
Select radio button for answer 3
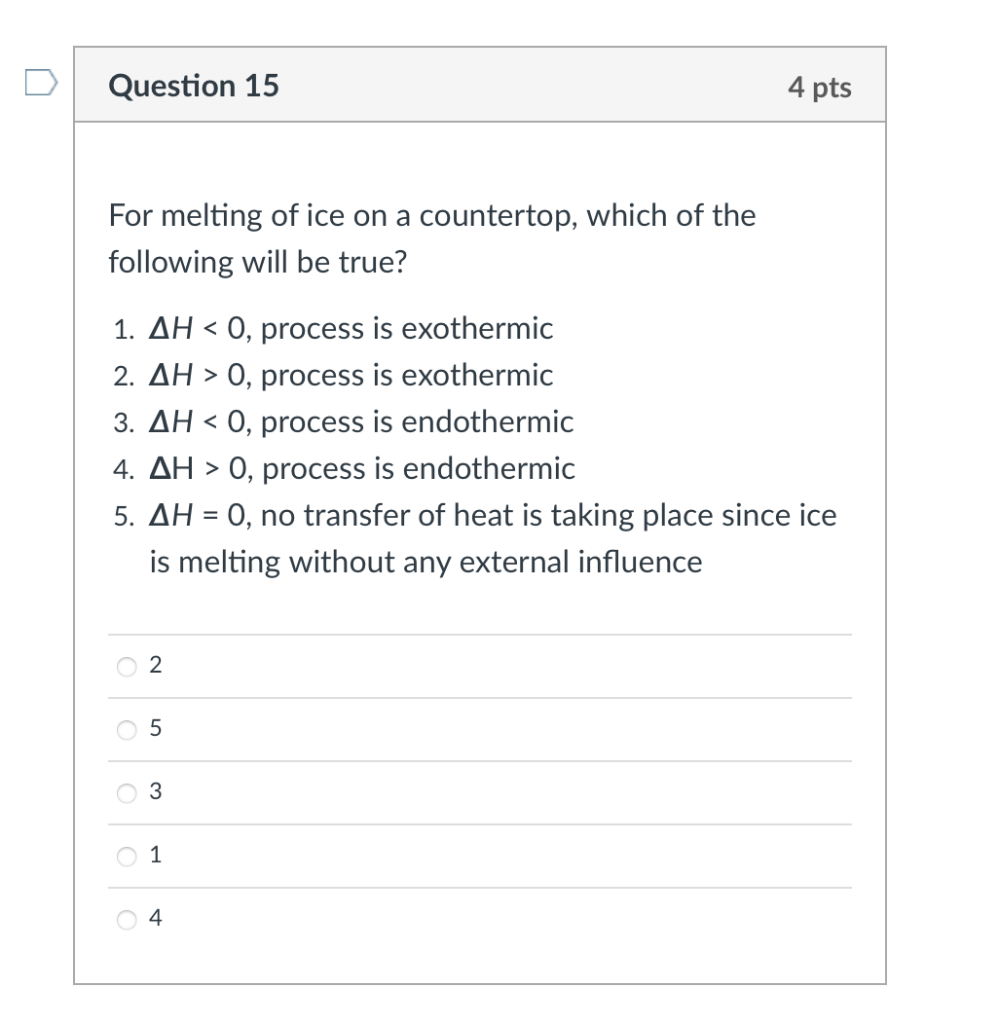125,793
